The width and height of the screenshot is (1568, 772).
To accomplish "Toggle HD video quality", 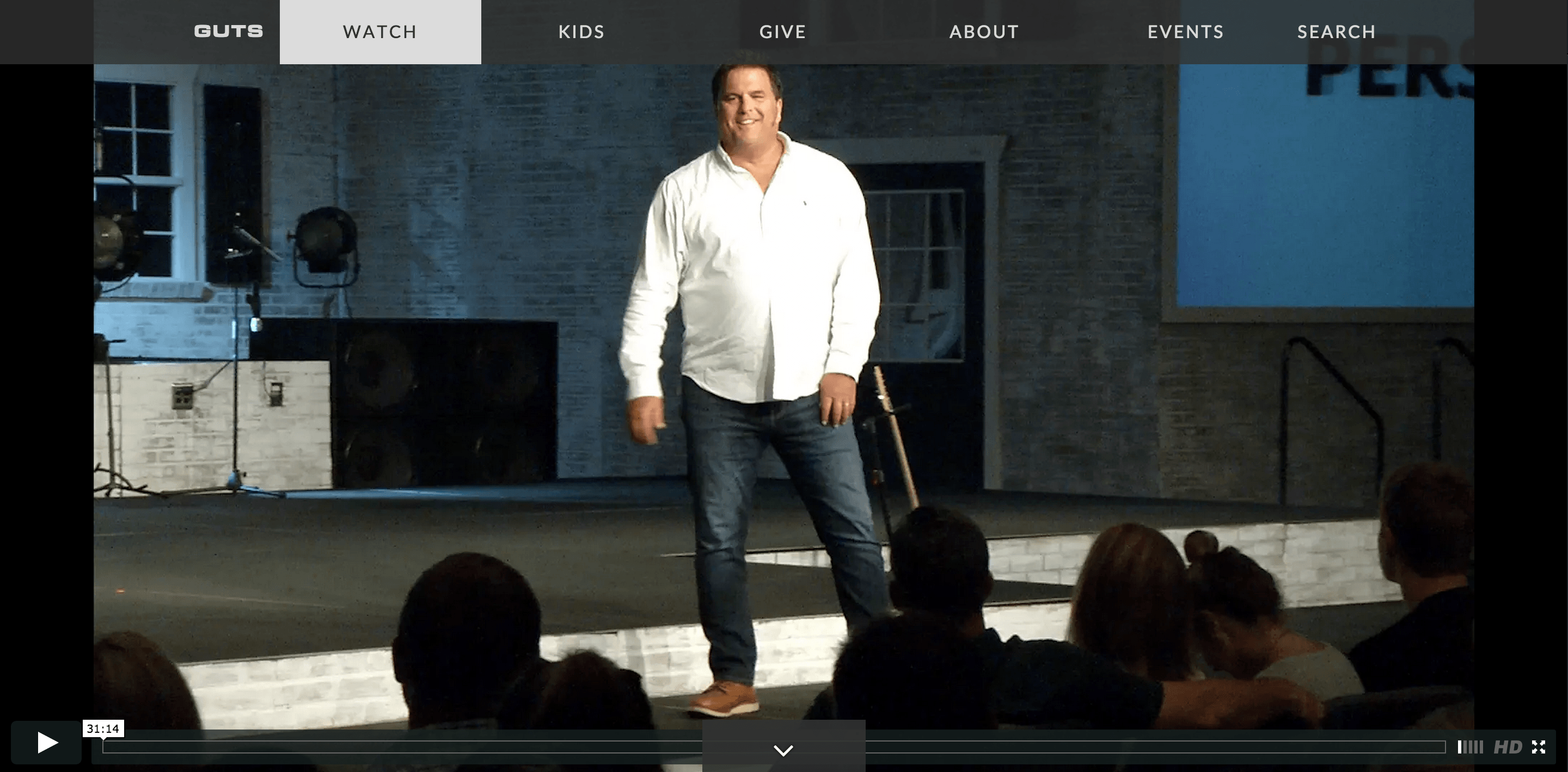I will pos(1507,747).
